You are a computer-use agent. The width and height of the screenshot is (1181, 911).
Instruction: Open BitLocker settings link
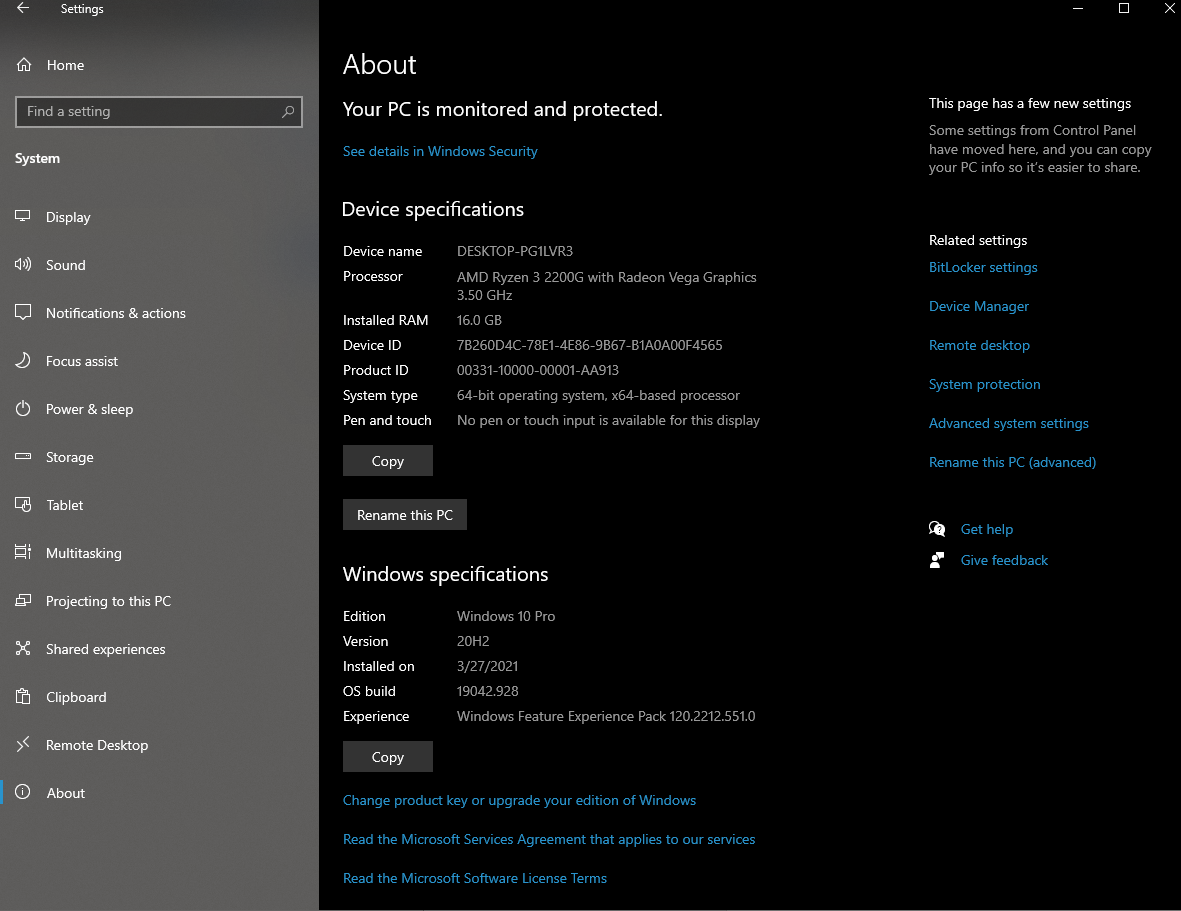[x=983, y=267]
